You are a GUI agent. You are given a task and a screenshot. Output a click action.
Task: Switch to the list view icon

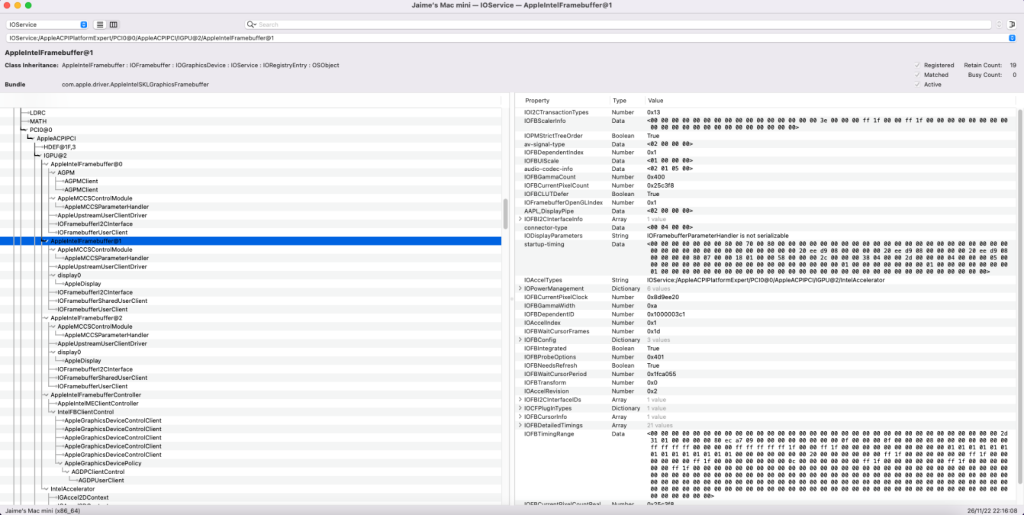tap(101, 23)
